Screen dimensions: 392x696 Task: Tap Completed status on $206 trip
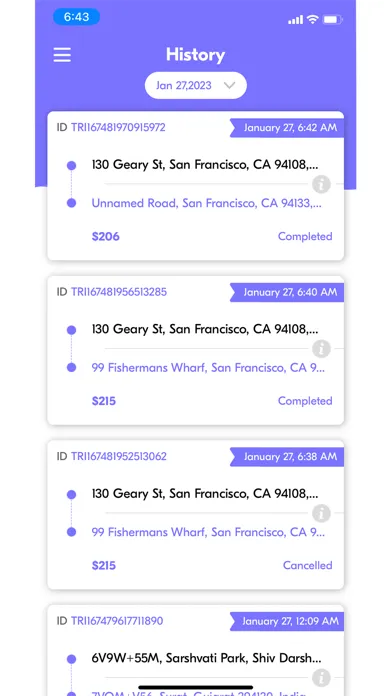coord(305,236)
